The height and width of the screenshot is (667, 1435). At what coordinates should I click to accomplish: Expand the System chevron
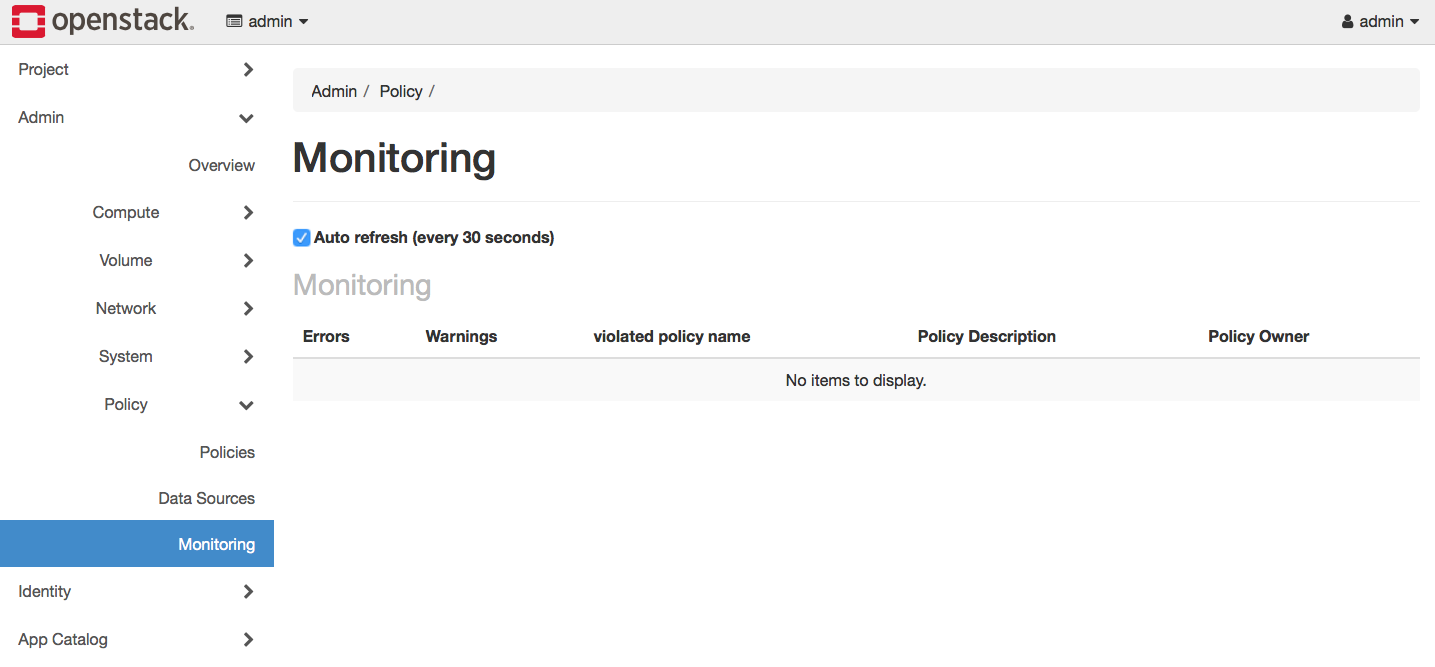(248, 356)
